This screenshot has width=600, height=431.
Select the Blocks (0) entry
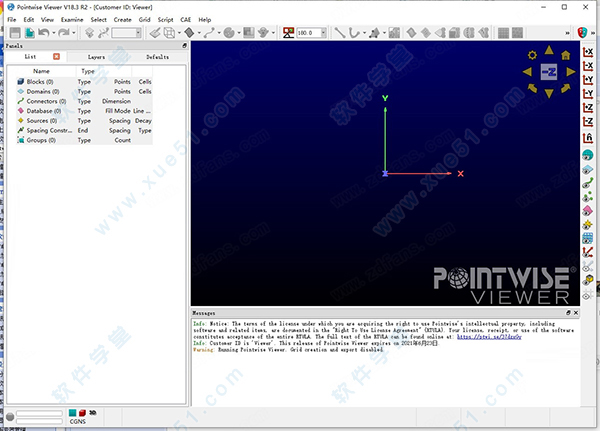[36, 81]
